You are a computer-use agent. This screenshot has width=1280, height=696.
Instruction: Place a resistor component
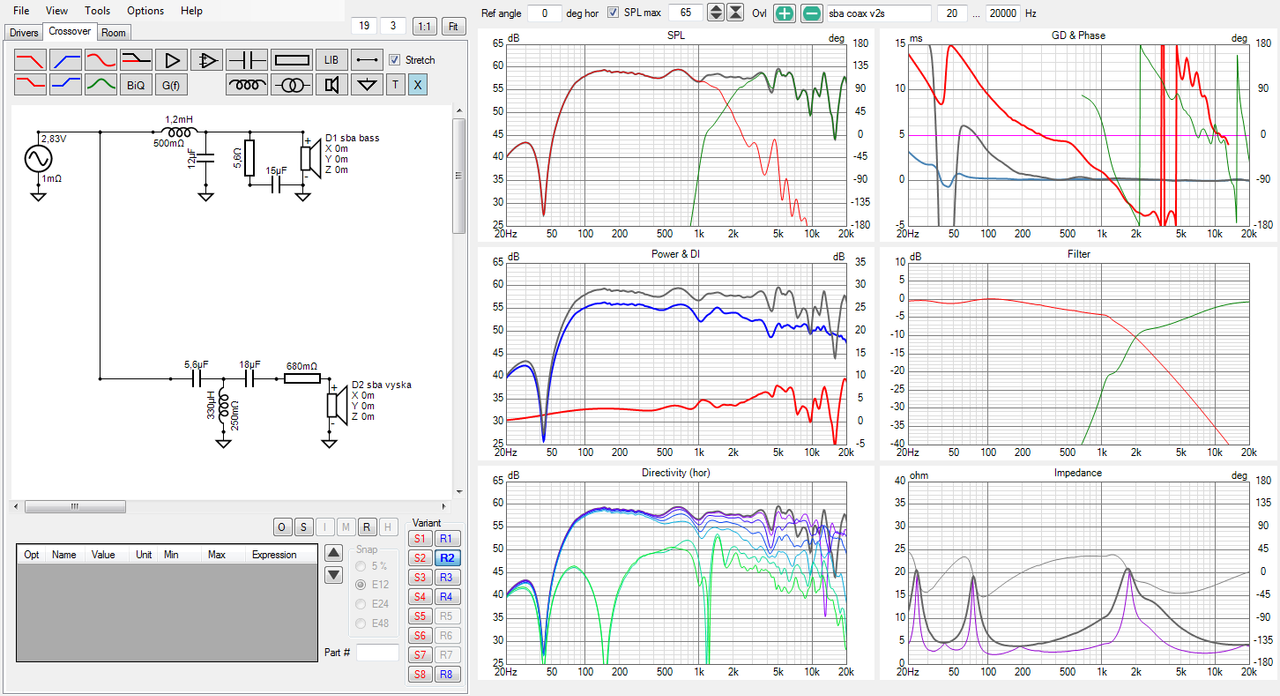point(291,60)
